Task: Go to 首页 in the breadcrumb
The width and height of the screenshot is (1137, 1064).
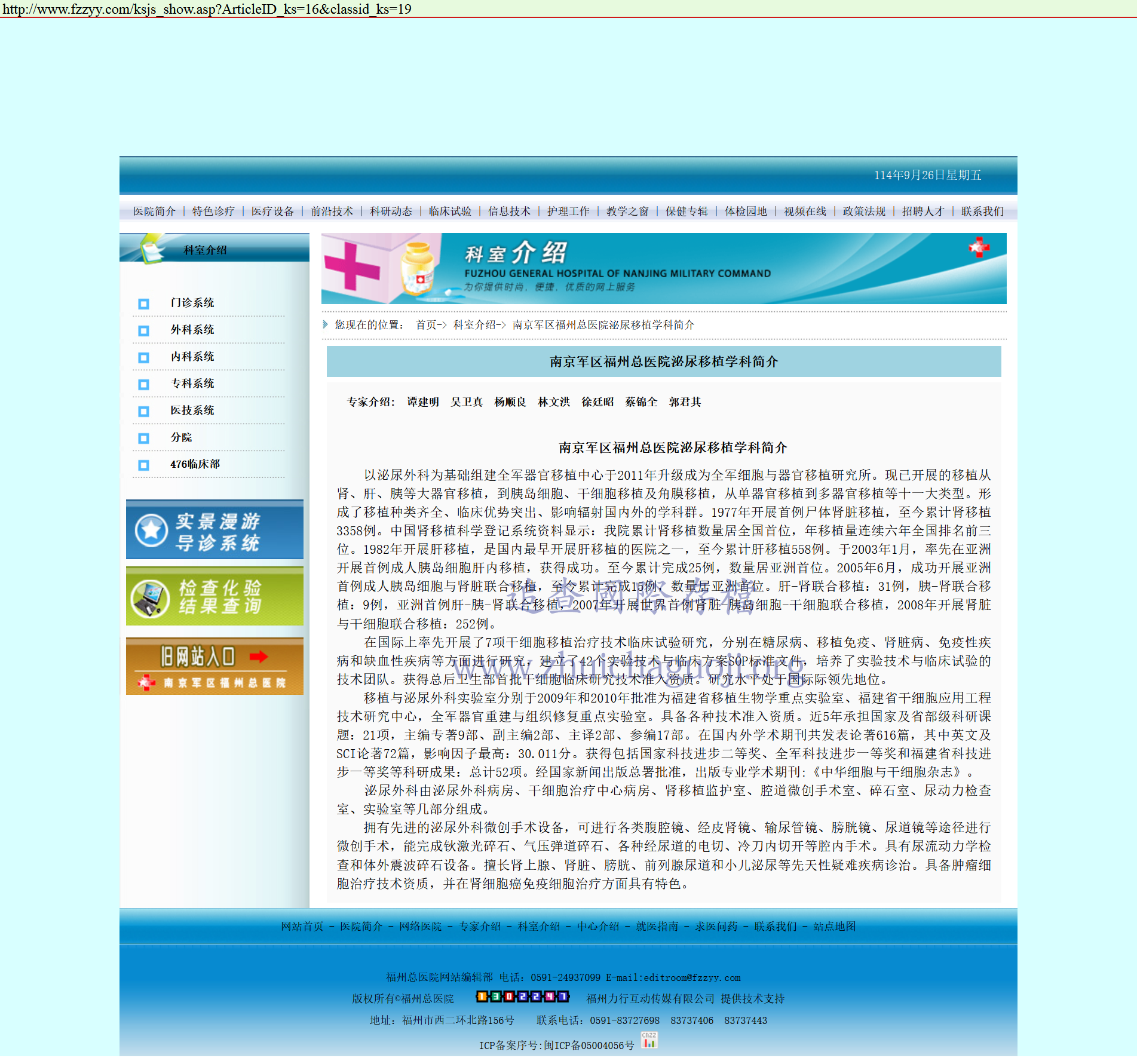Action: click(427, 325)
